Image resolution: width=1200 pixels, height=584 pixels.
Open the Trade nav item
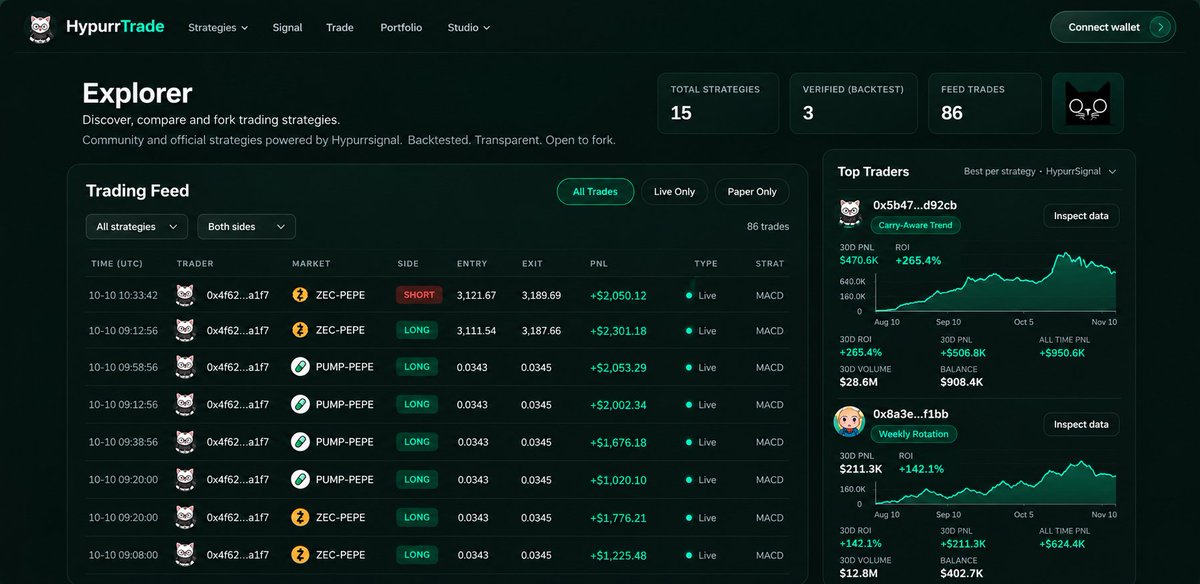[x=340, y=28]
